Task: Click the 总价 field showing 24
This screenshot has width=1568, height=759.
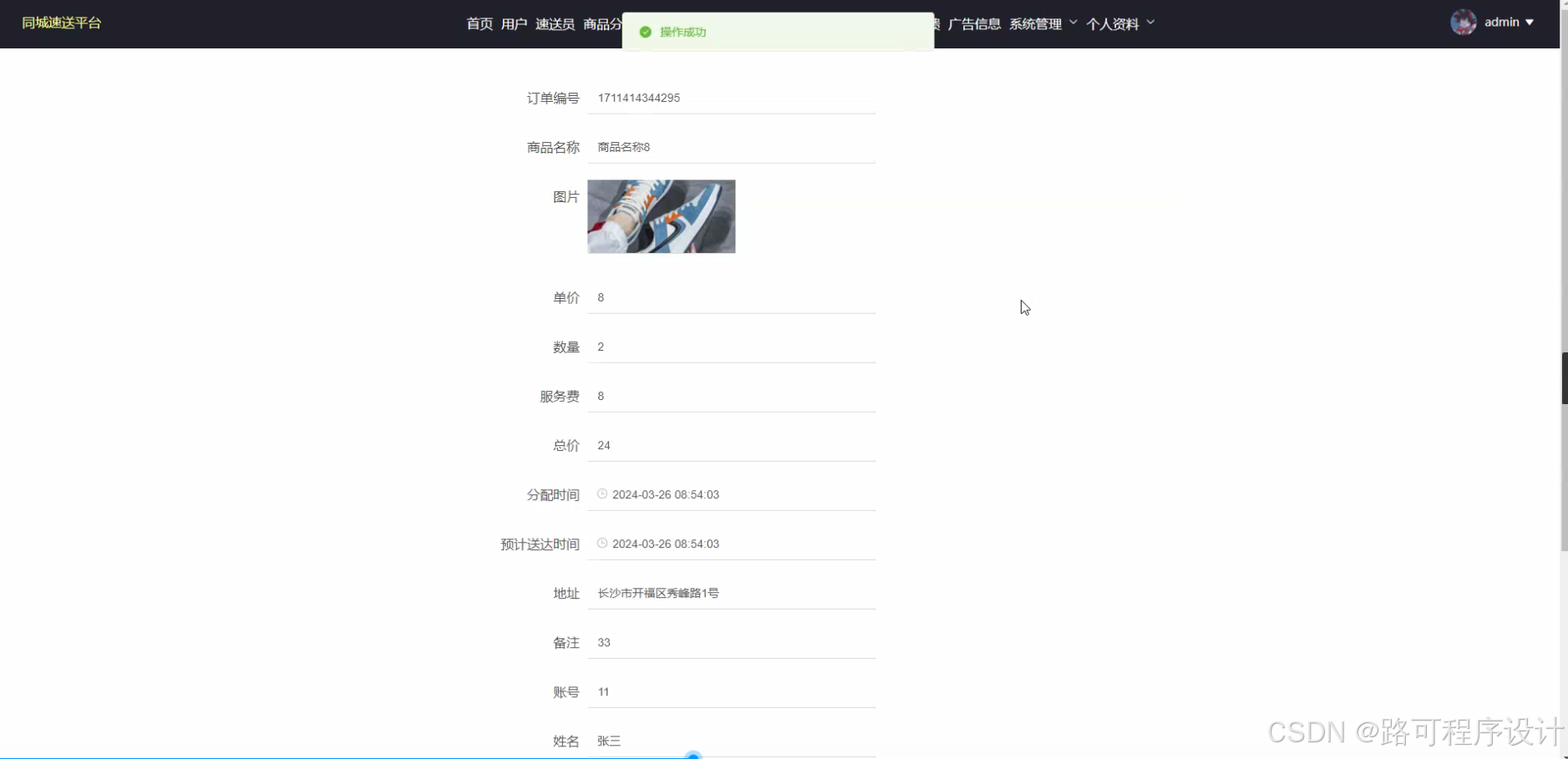Action: click(x=731, y=445)
